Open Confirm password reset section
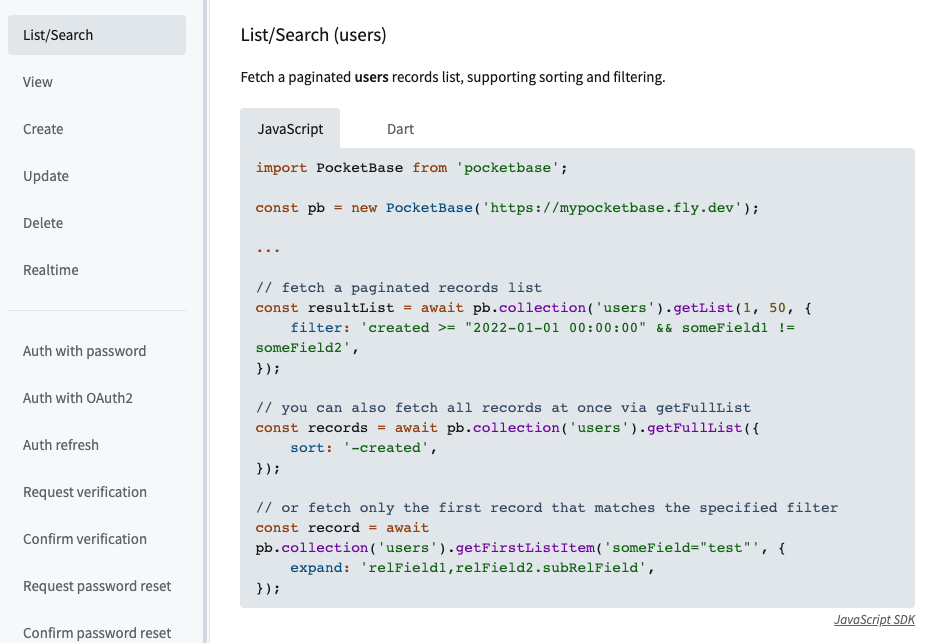This screenshot has height=643, width=939. click(97, 633)
